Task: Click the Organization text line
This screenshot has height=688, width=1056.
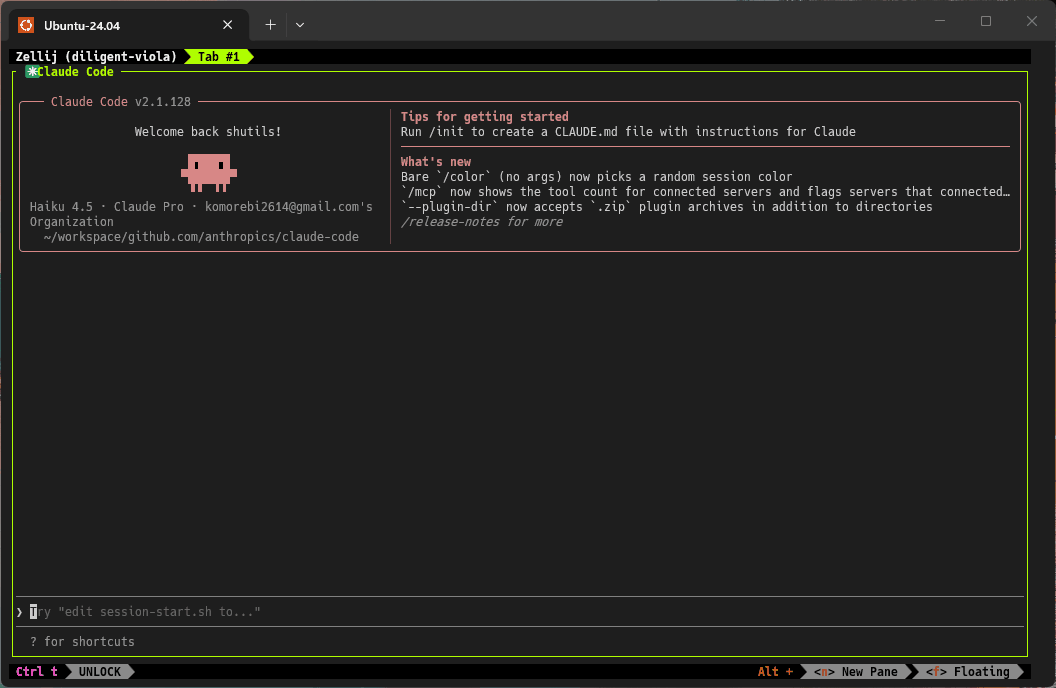Action: pos(71,222)
